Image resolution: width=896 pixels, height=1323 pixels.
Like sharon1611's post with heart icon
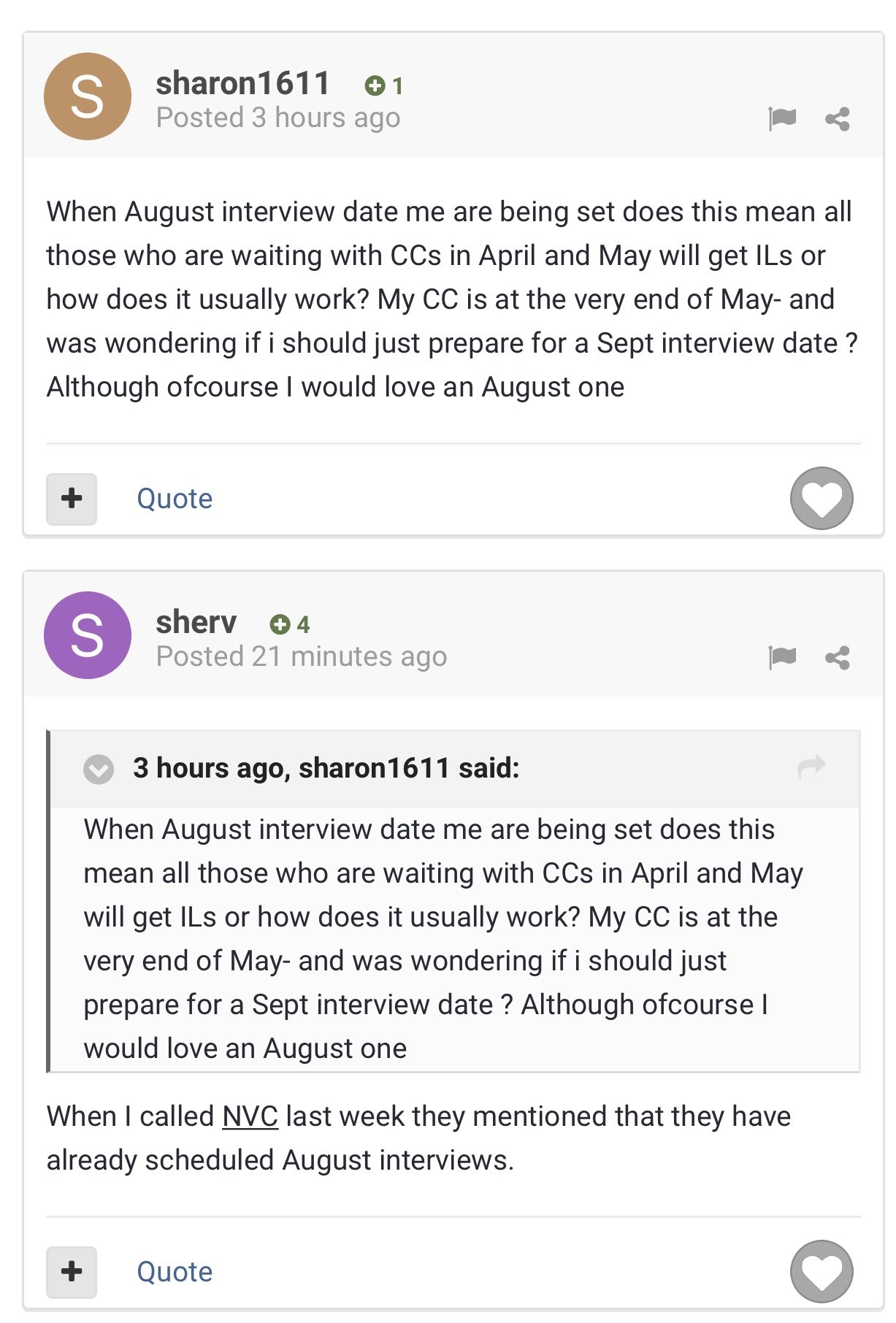pos(822,498)
